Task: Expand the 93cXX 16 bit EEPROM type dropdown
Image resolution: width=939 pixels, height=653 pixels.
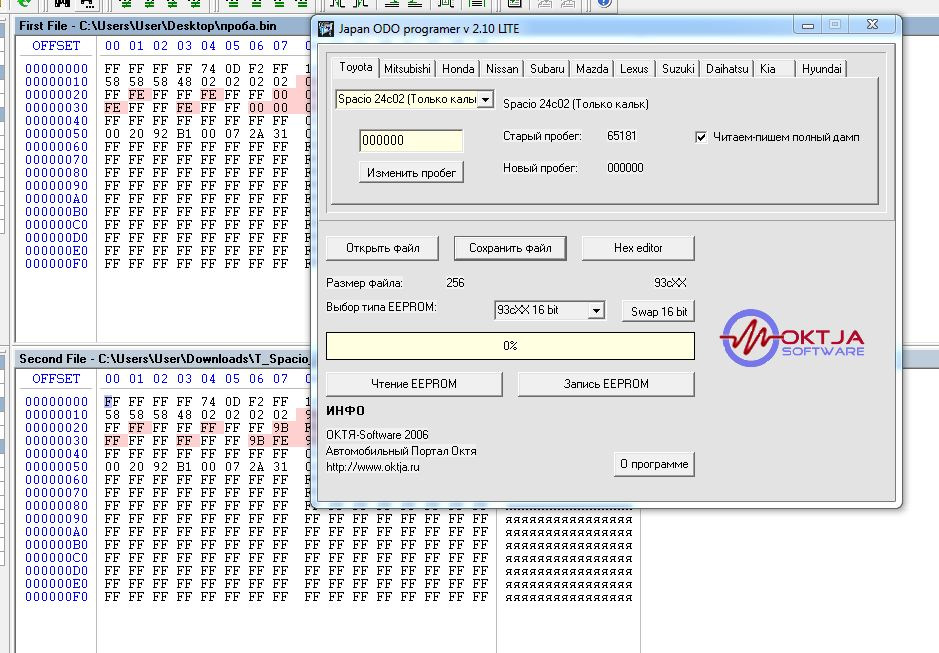Action: [596, 310]
